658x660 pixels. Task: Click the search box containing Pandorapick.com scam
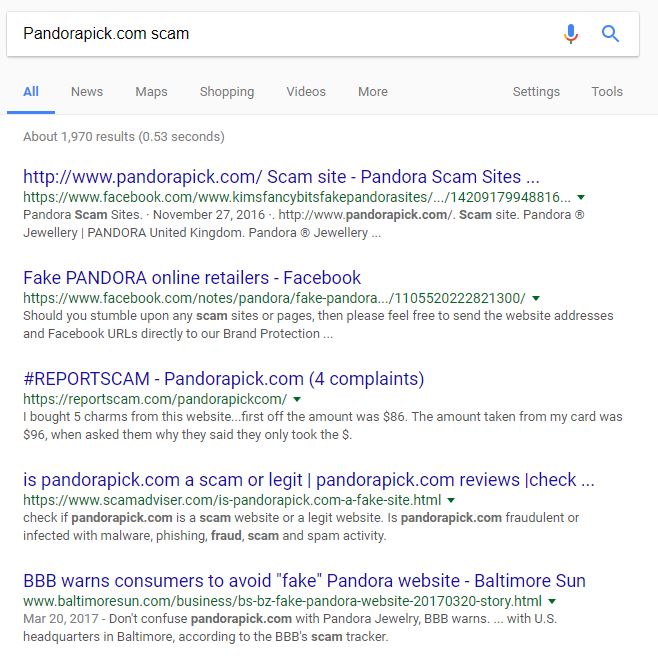(280, 34)
